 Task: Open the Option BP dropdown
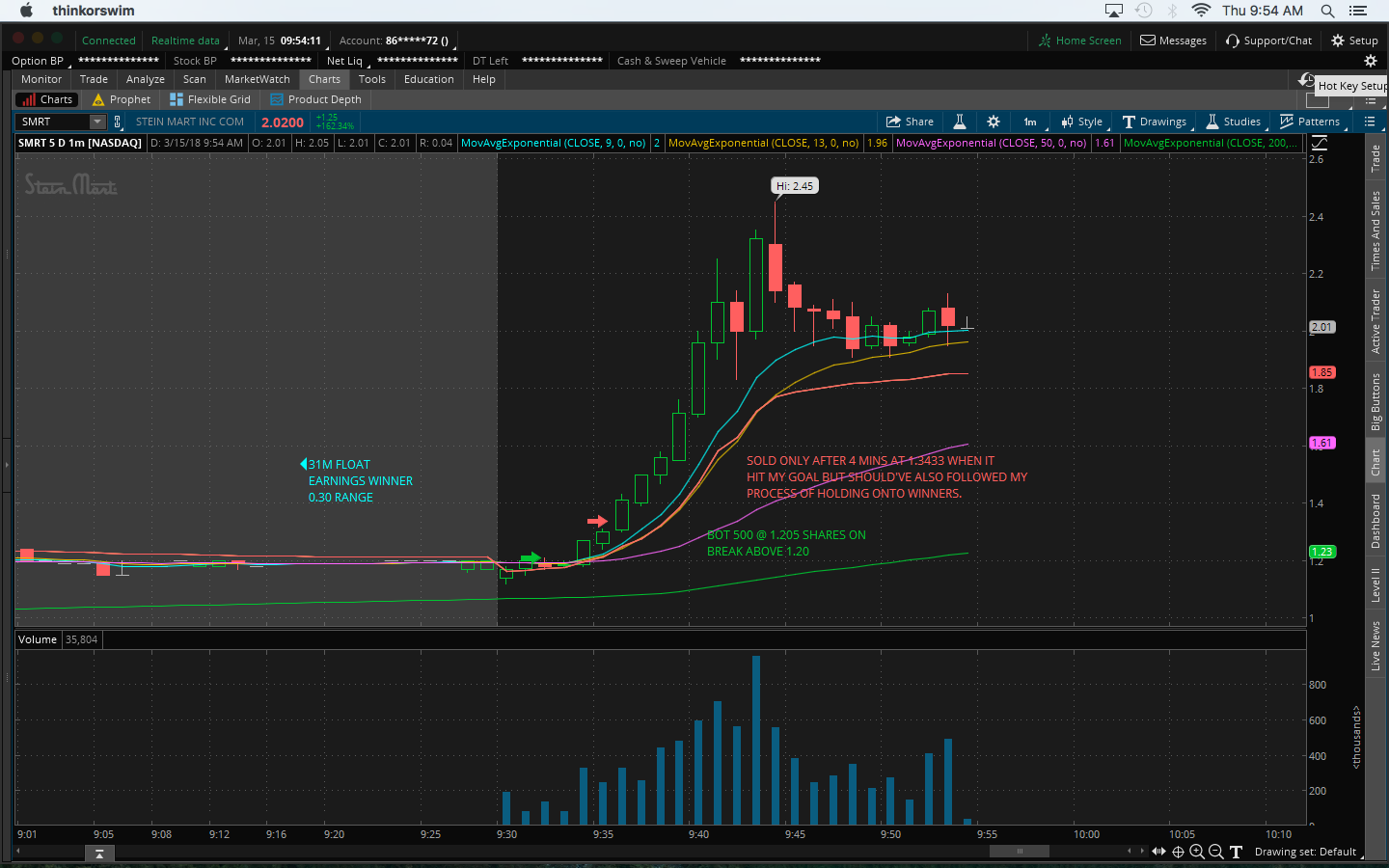[x=41, y=61]
